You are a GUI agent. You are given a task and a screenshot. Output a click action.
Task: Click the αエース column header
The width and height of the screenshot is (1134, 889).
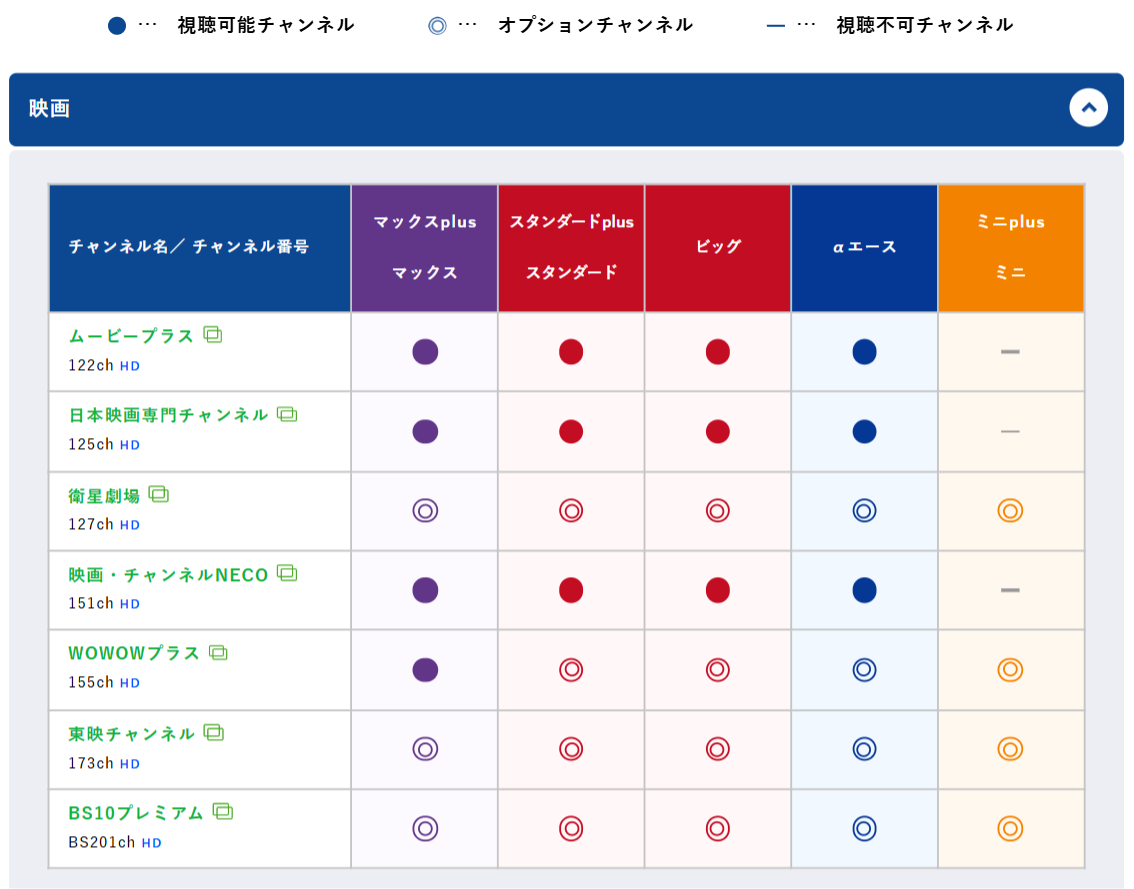[864, 247]
